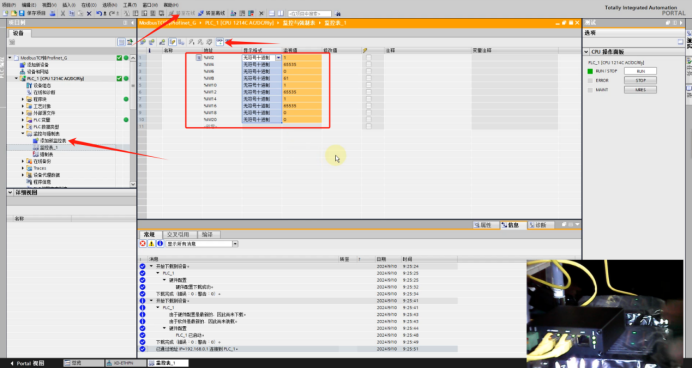This screenshot has height=369, width=692.
Task: Click the Undo arrow icon
Action: coord(99,13)
